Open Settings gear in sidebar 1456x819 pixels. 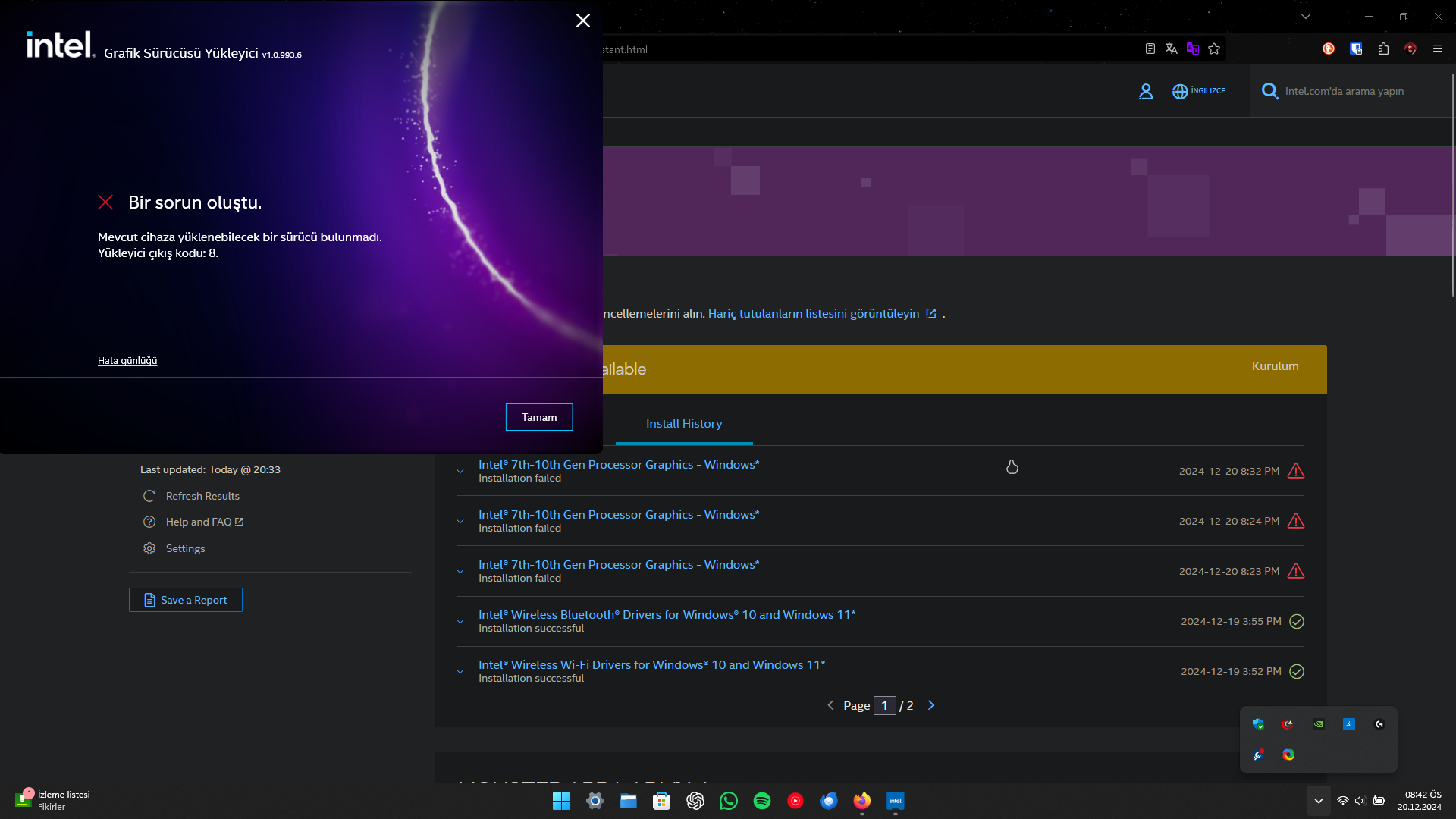149,548
